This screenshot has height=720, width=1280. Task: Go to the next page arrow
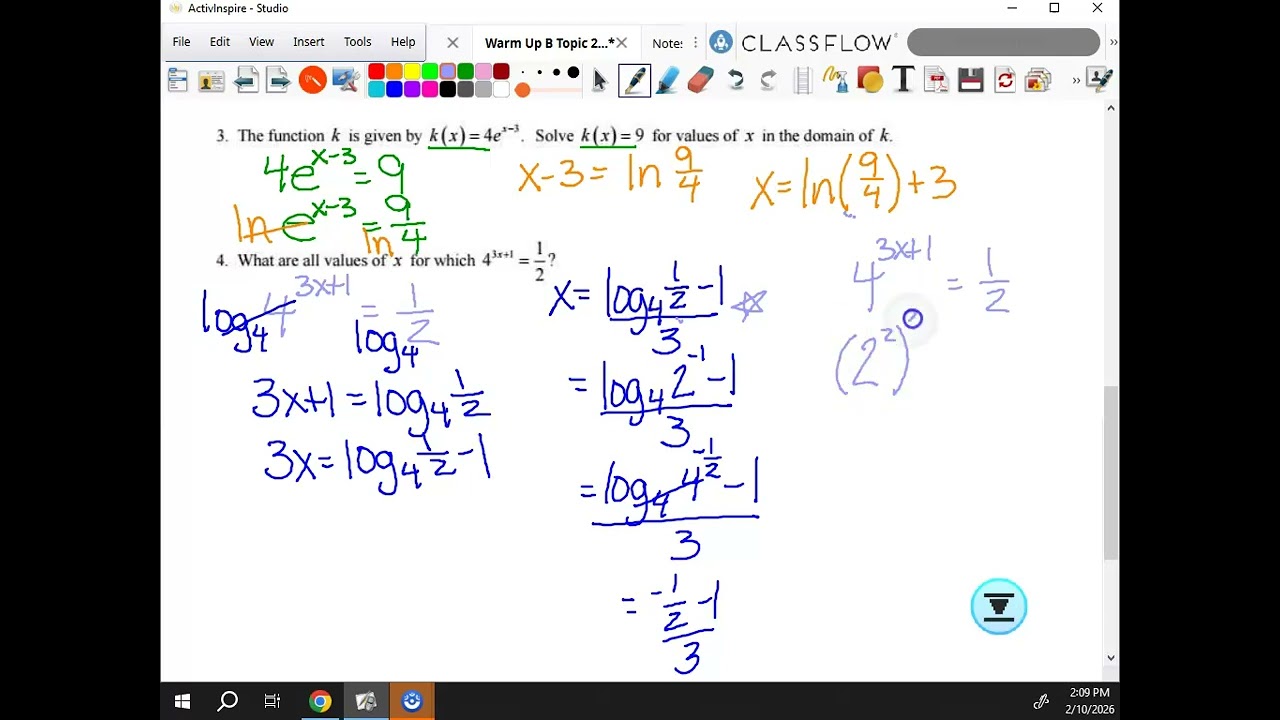[279, 80]
